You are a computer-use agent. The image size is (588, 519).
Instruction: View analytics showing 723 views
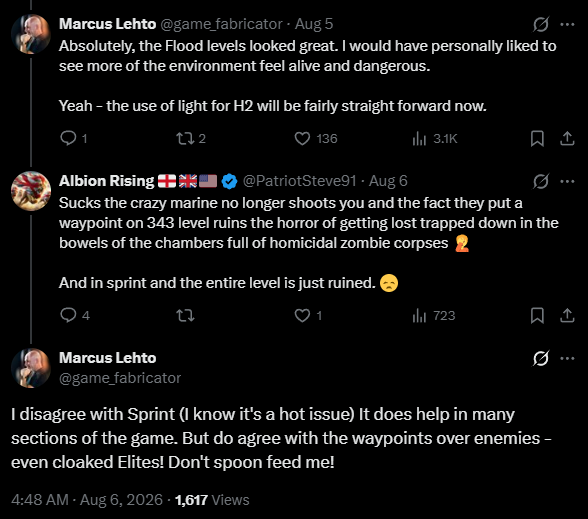click(x=434, y=315)
